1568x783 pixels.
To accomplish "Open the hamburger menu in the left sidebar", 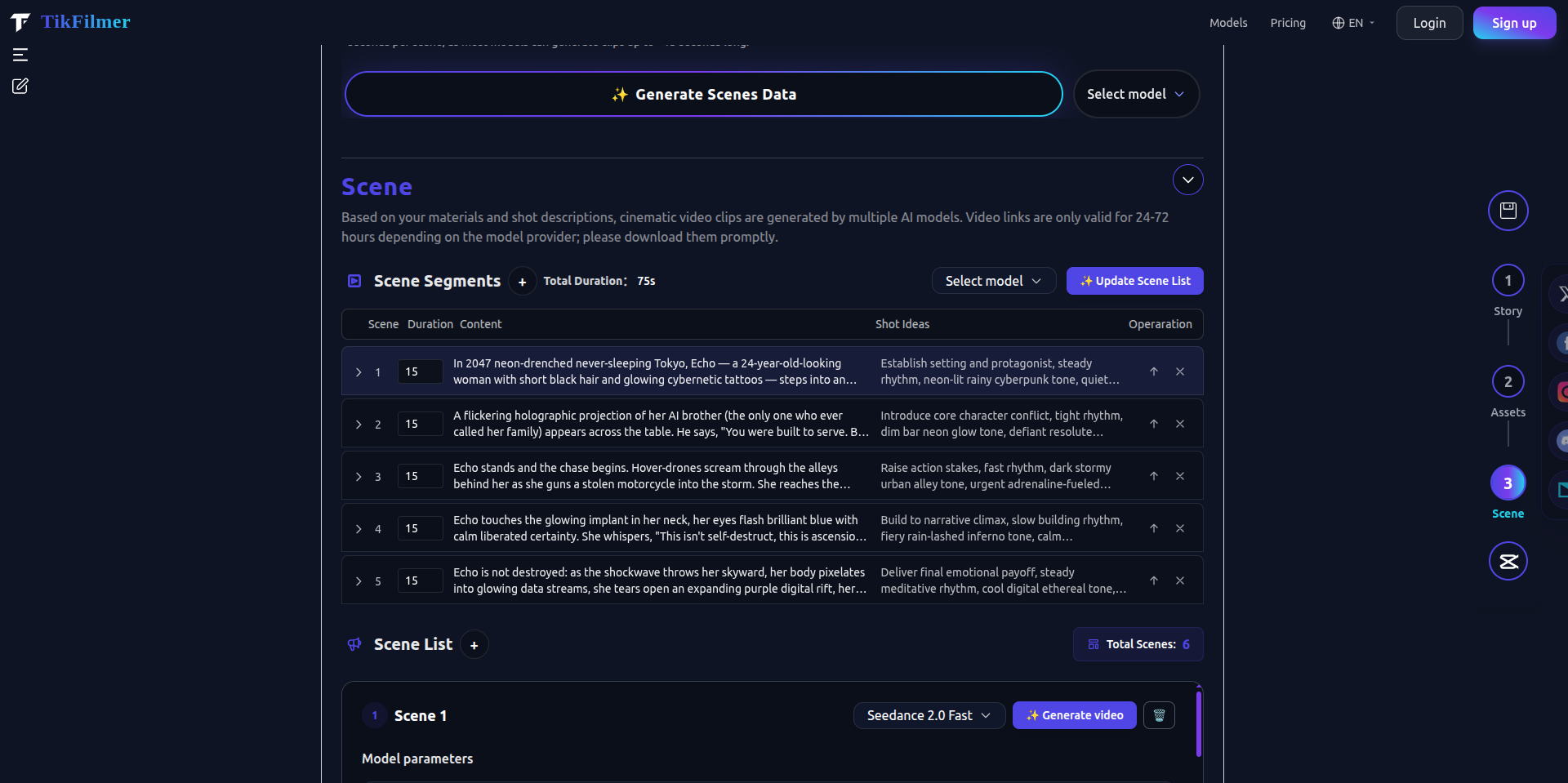I will point(20,55).
